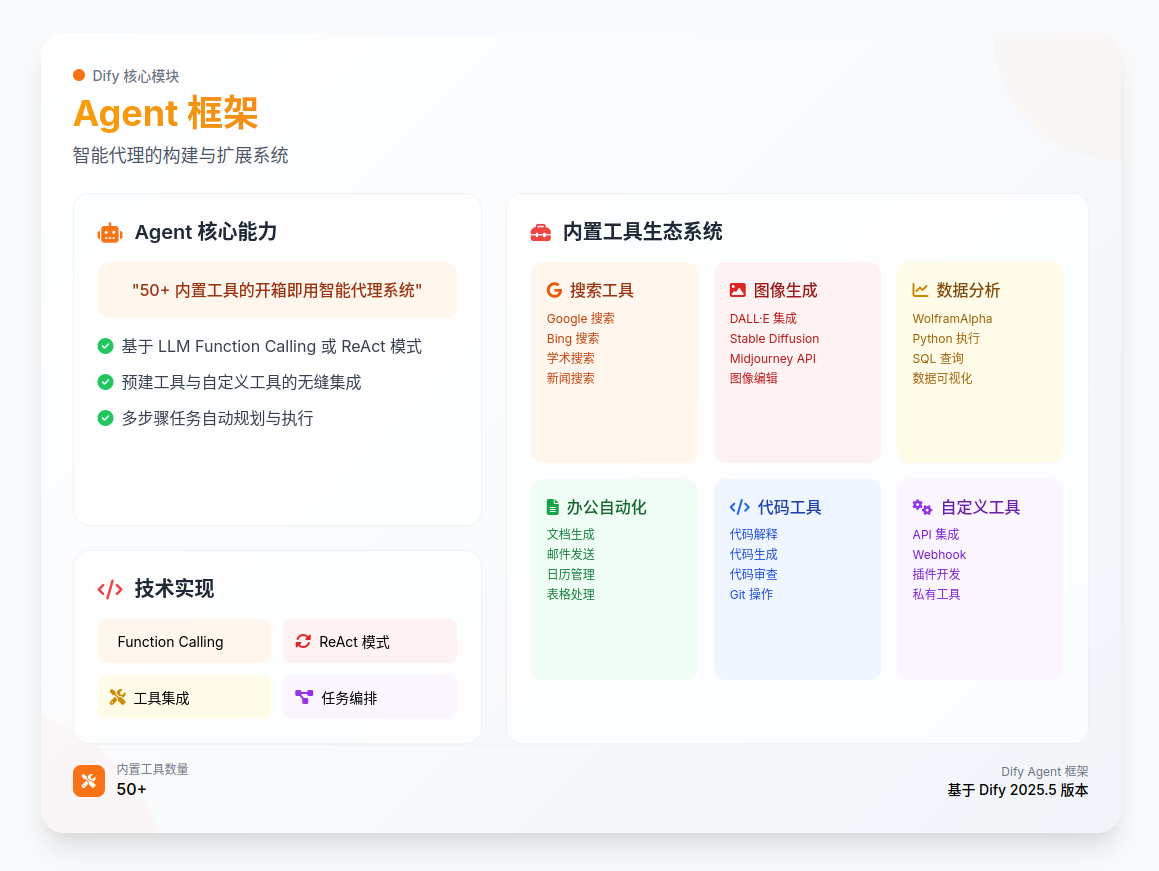Click the line chart icon on 数据分析 card
This screenshot has width=1159, height=871.
tap(920, 290)
